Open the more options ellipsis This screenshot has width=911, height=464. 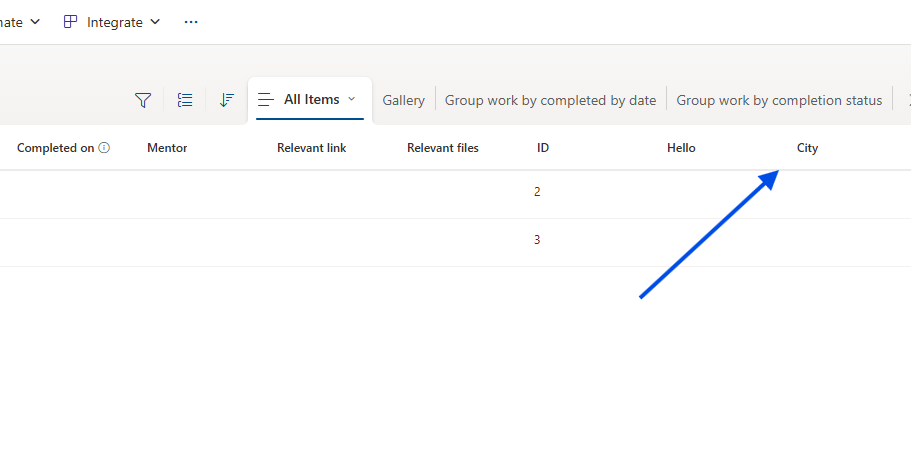191,22
